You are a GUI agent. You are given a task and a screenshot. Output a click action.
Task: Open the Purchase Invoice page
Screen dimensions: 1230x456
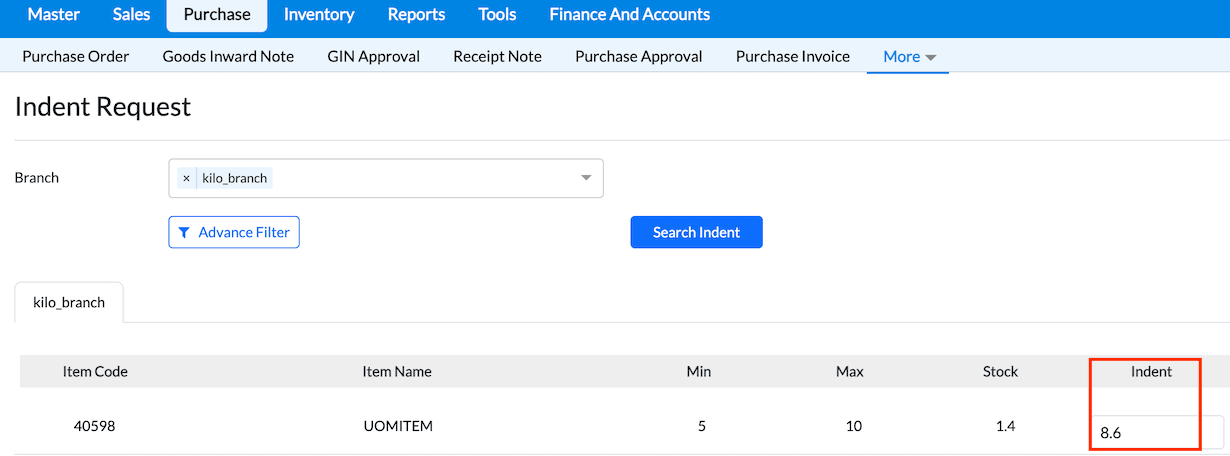pyautogui.click(x=792, y=56)
